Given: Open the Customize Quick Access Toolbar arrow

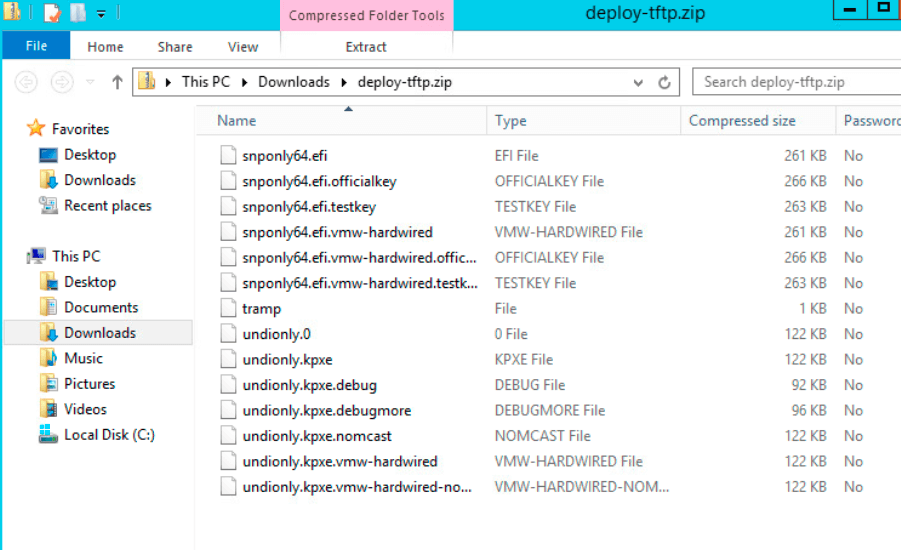Looking at the screenshot, I should point(101,13).
